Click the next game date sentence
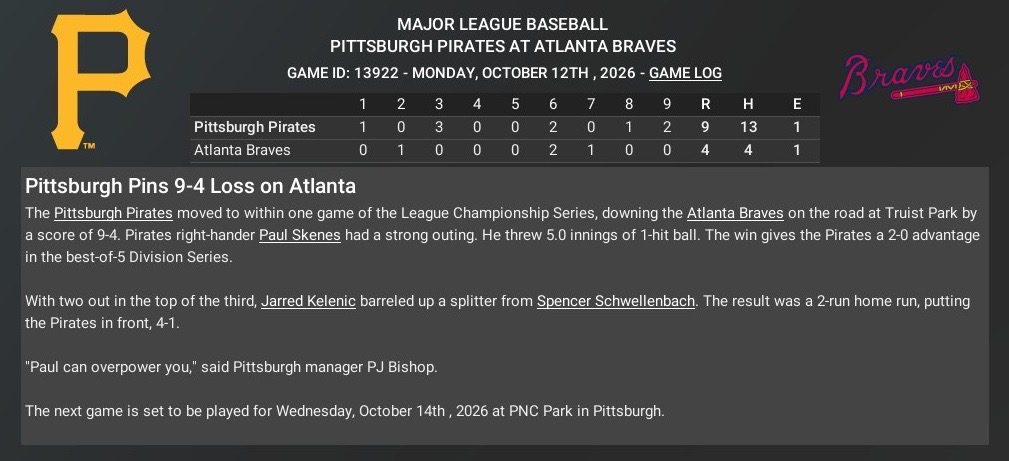The width and height of the screenshot is (1009, 461). pos(344,411)
